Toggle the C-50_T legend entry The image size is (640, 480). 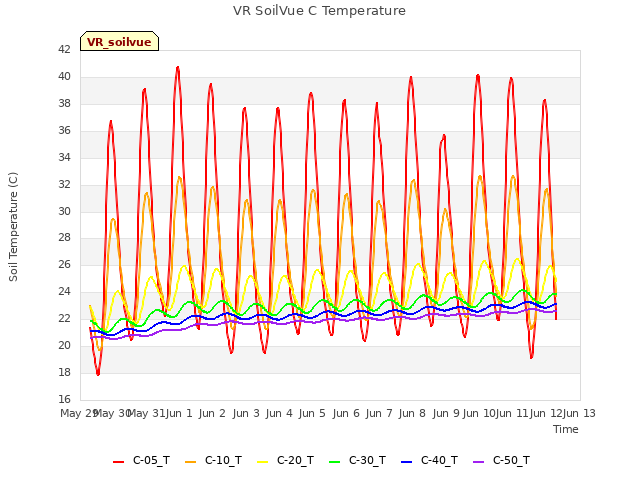click(501, 461)
